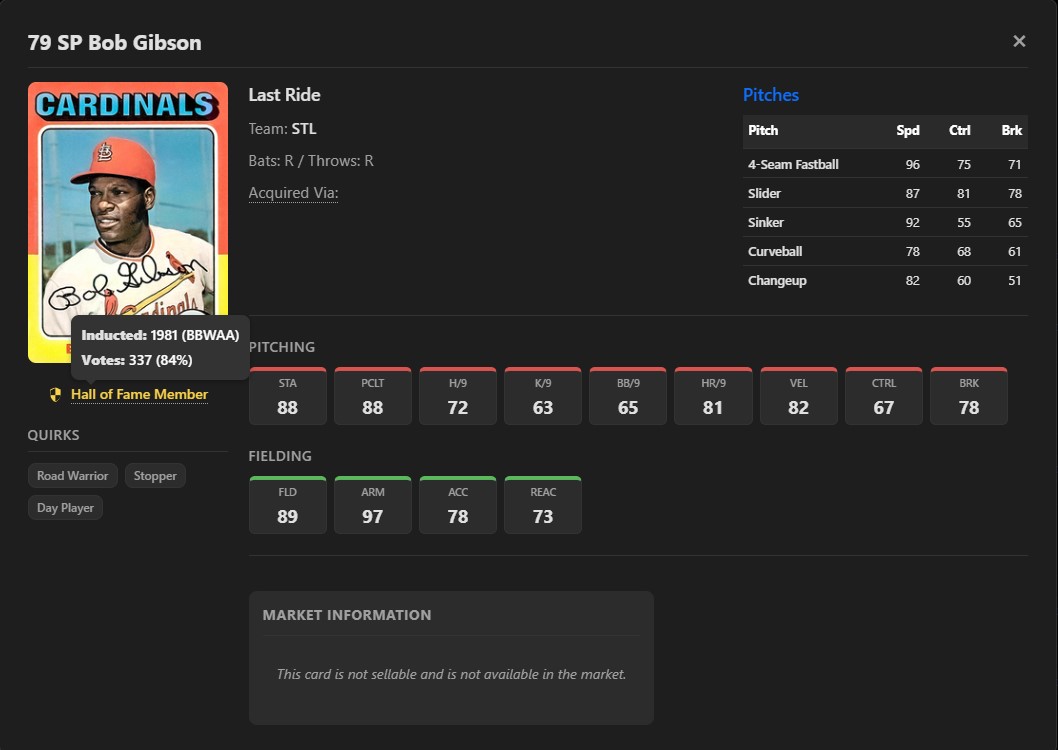
Task: Click the HR/9 81 stat tile
Action: pyautogui.click(x=713, y=396)
